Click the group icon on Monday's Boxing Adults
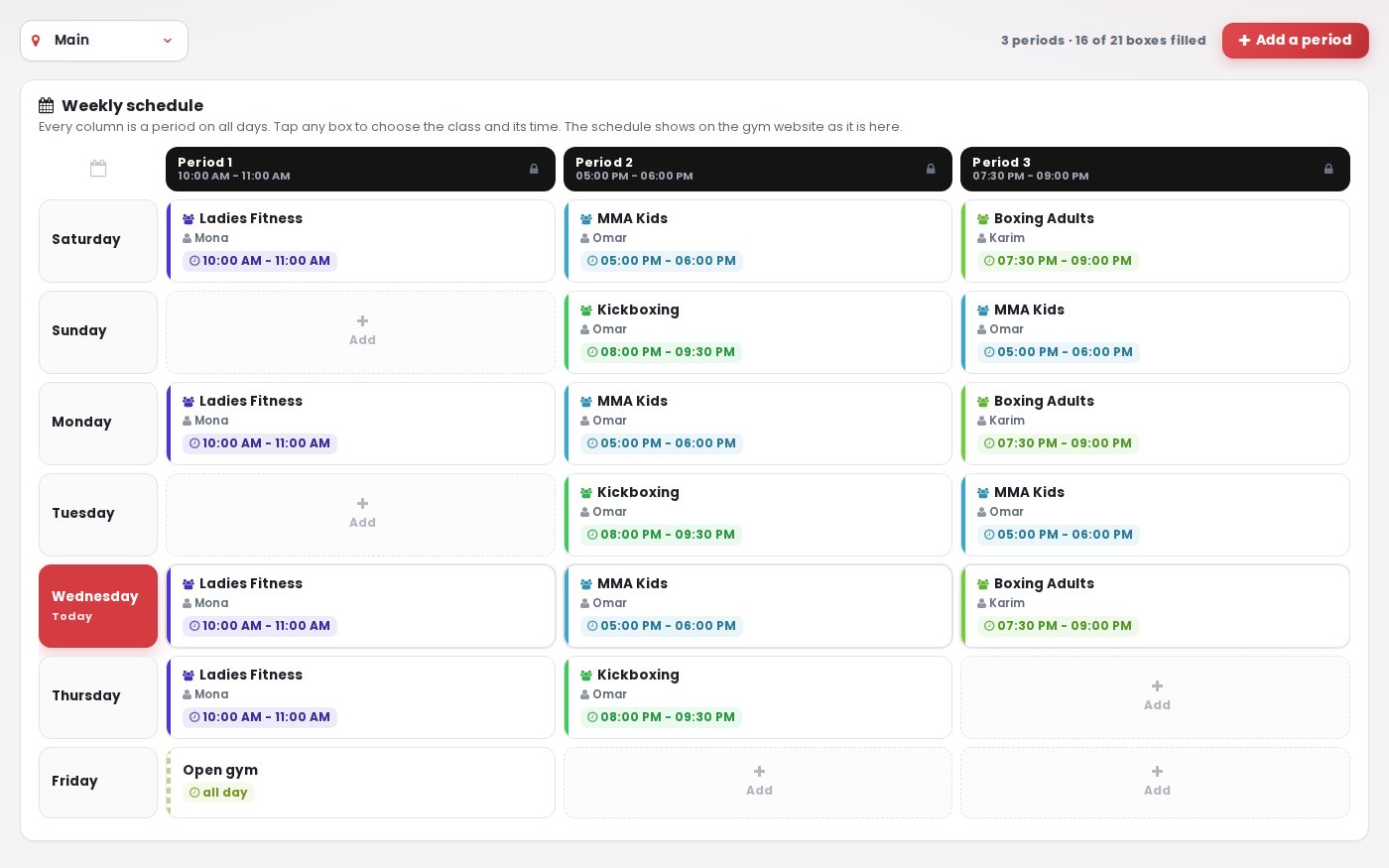The height and width of the screenshot is (868, 1389). click(983, 402)
